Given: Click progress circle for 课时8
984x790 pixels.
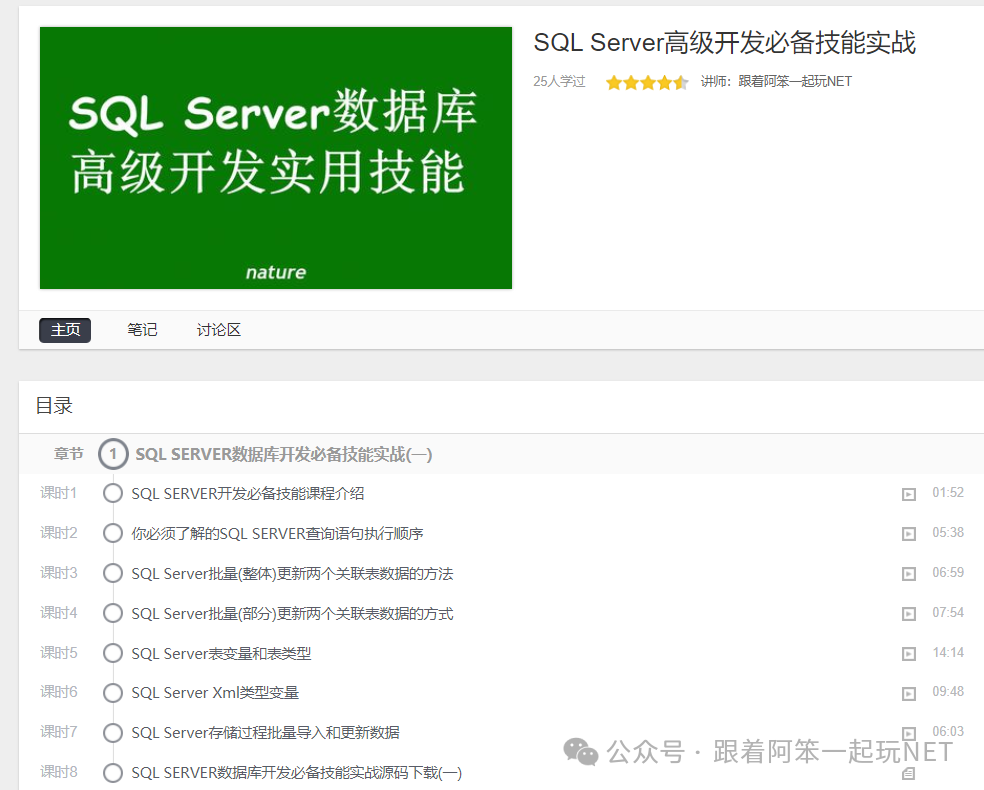Looking at the screenshot, I should click(113, 772).
